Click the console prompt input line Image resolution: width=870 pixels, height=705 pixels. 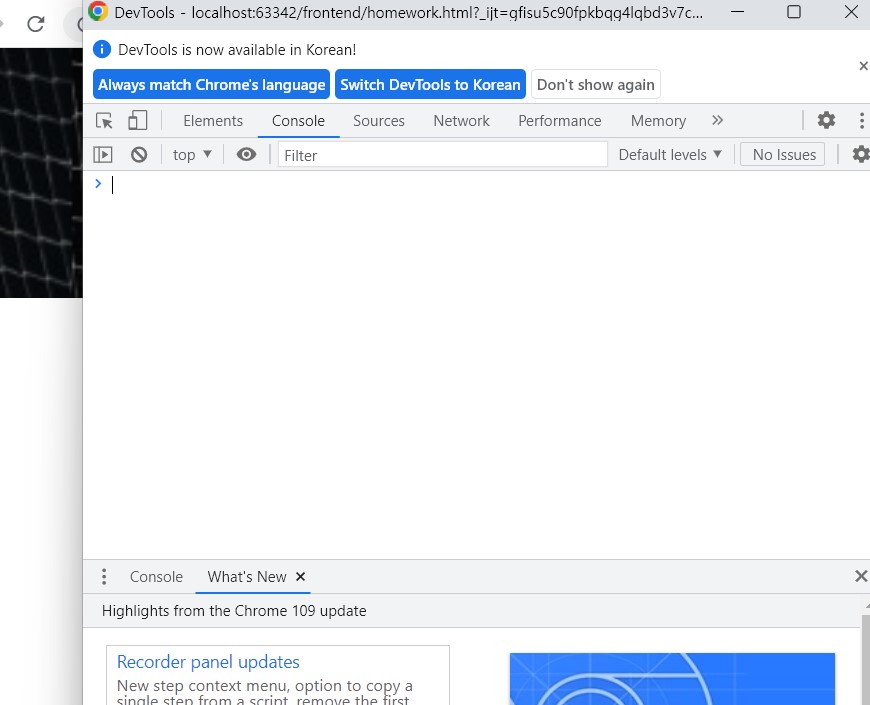[477, 184]
